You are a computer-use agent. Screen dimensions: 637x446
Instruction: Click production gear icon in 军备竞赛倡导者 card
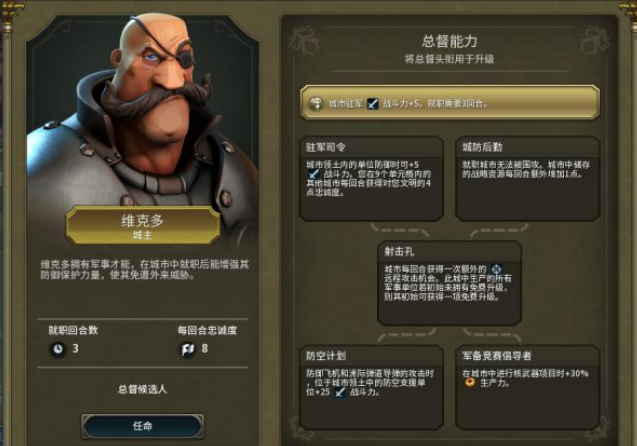[x=470, y=382]
